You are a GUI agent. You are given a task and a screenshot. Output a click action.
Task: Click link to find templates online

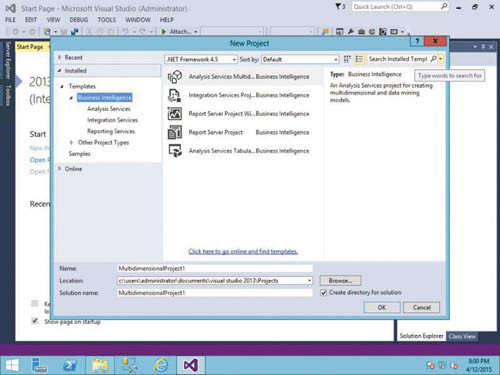tap(243, 251)
